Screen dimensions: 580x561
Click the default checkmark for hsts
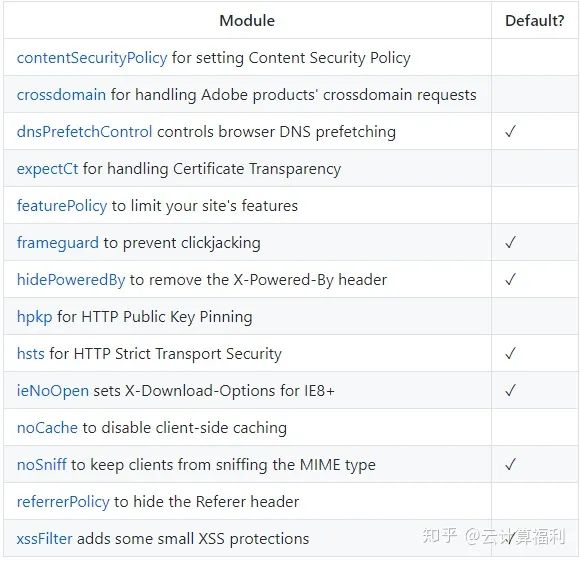(510, 353)
